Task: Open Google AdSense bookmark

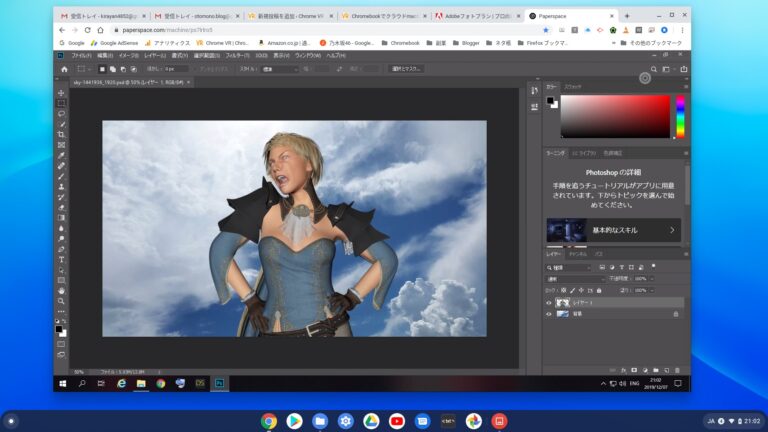Action: click(x=115, y=43)
